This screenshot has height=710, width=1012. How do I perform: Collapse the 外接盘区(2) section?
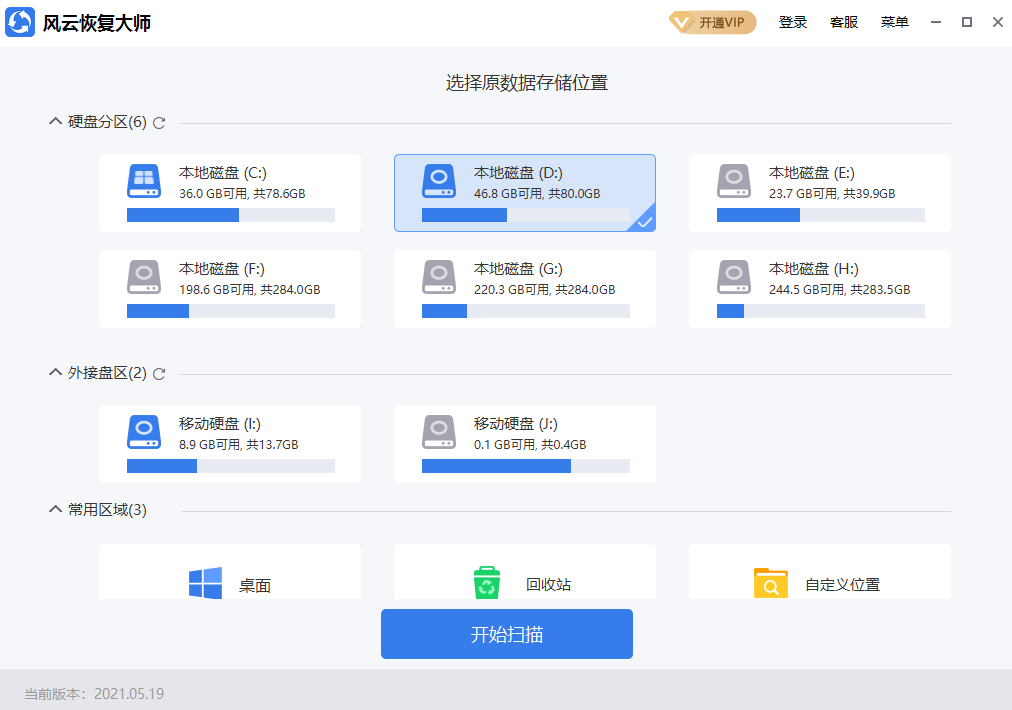(x=55, y=371)
